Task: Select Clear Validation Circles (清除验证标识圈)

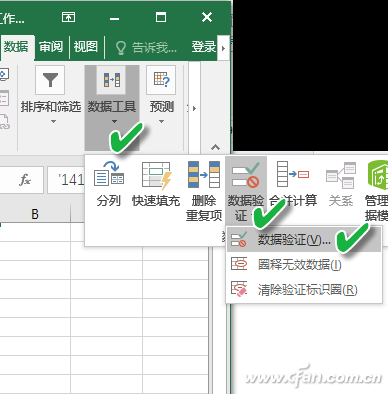Action: click(x=304, y=289)
